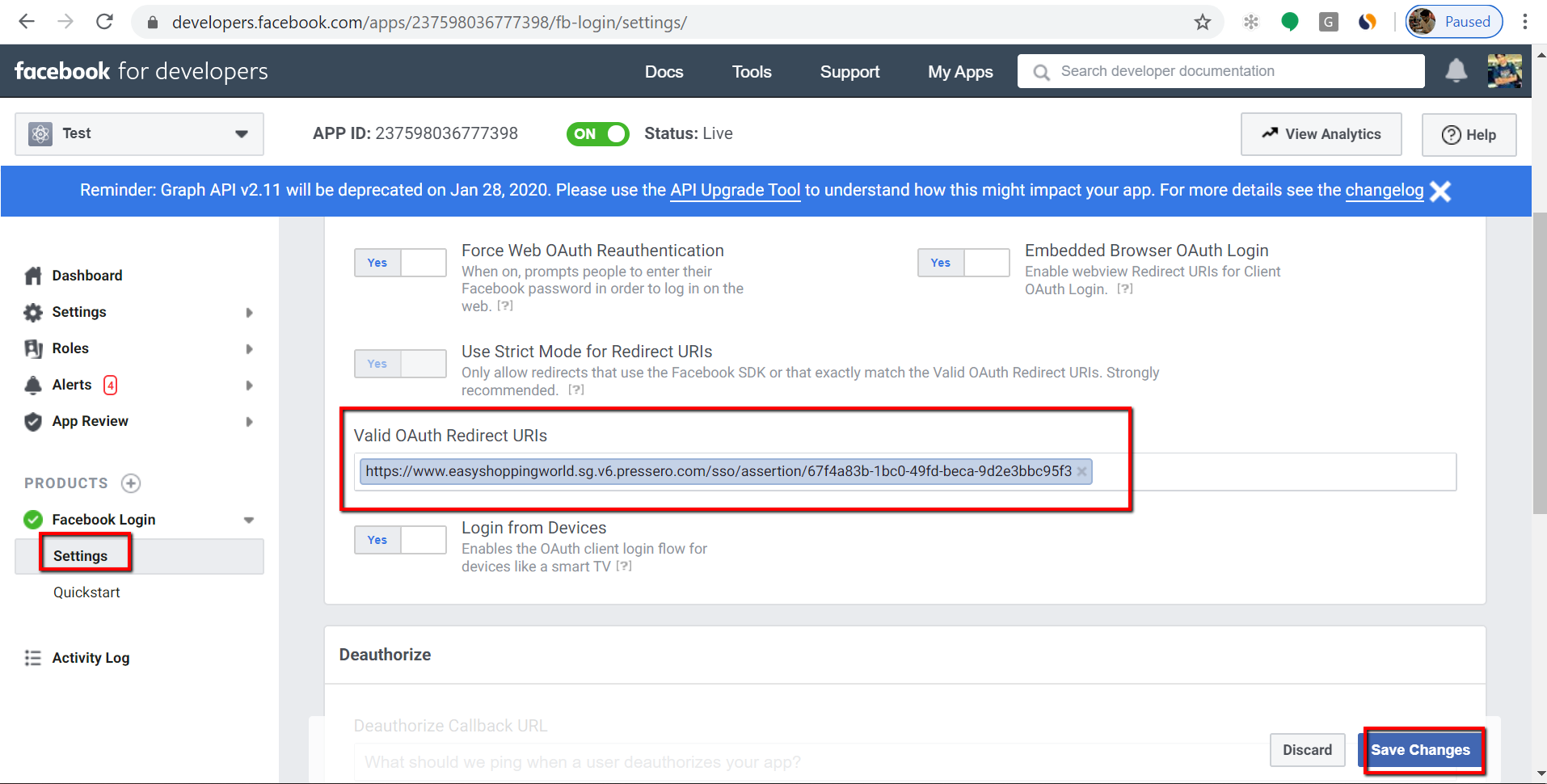Click the gray G extension icon
Viewport: 1547px width, 784px height.
click(x=1328, y=22)
